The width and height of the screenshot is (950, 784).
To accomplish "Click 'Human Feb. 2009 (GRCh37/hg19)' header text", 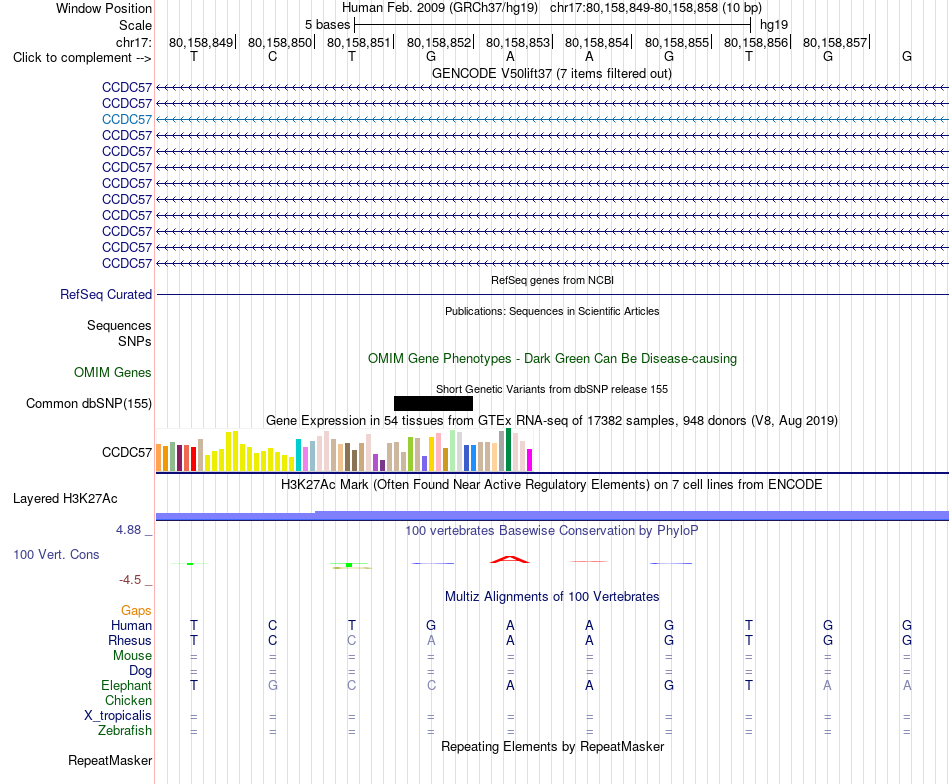I will [440, 8].
